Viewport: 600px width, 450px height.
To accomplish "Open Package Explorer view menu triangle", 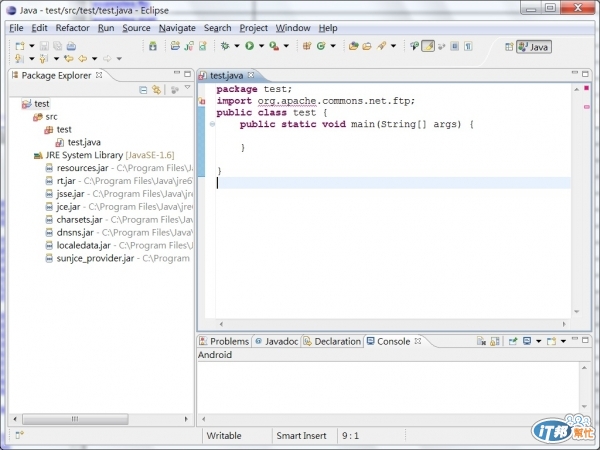I will pyautogui.click(x=188, y=88).
